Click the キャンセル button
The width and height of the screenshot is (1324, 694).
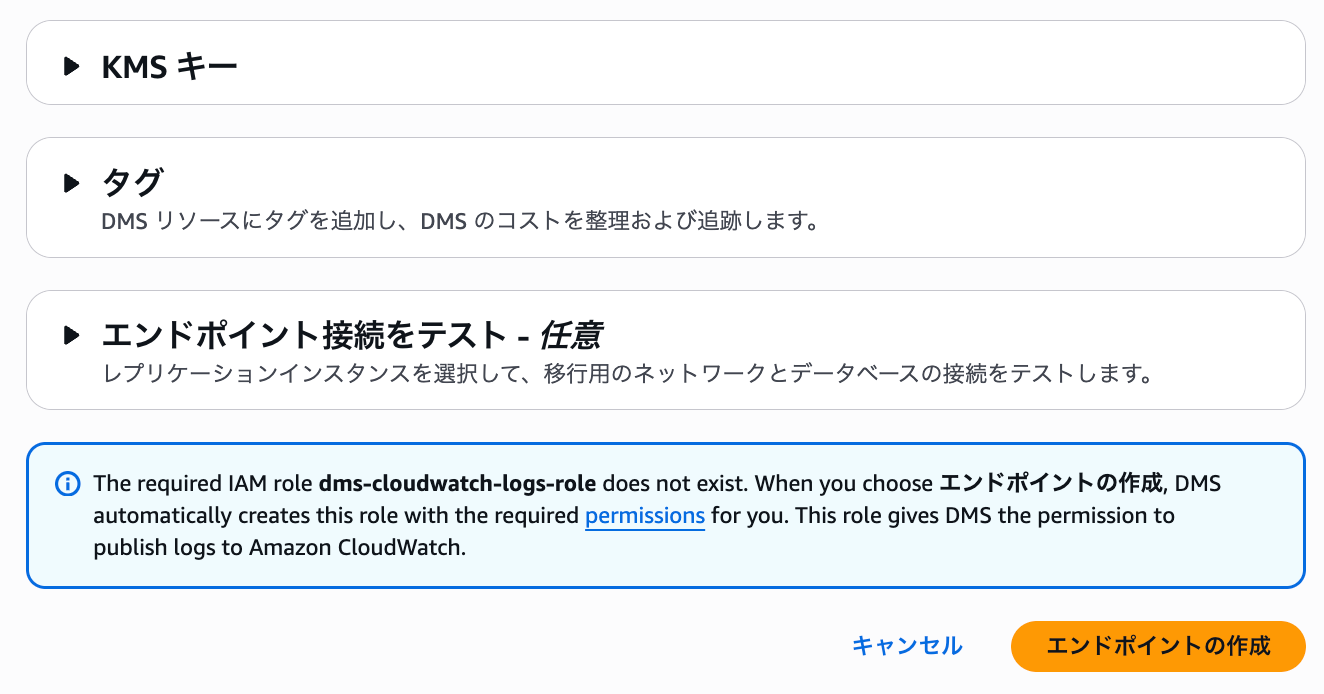[x=907, y=646]
